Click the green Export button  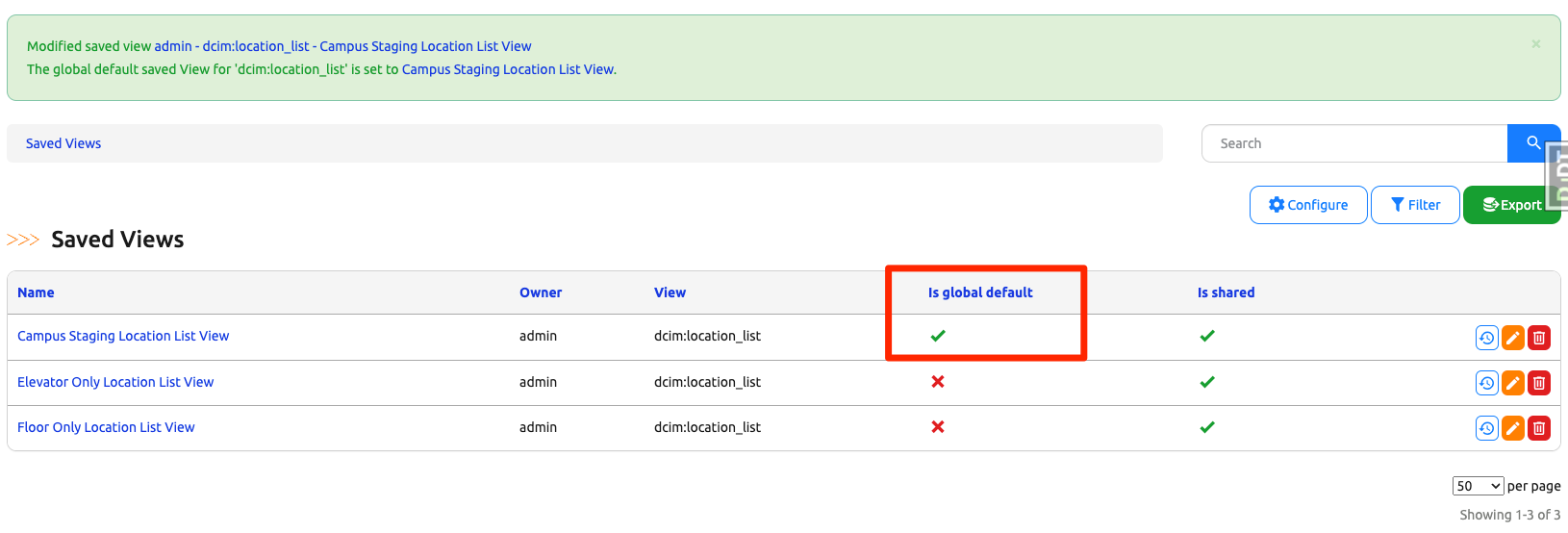tap(1511, 205)
